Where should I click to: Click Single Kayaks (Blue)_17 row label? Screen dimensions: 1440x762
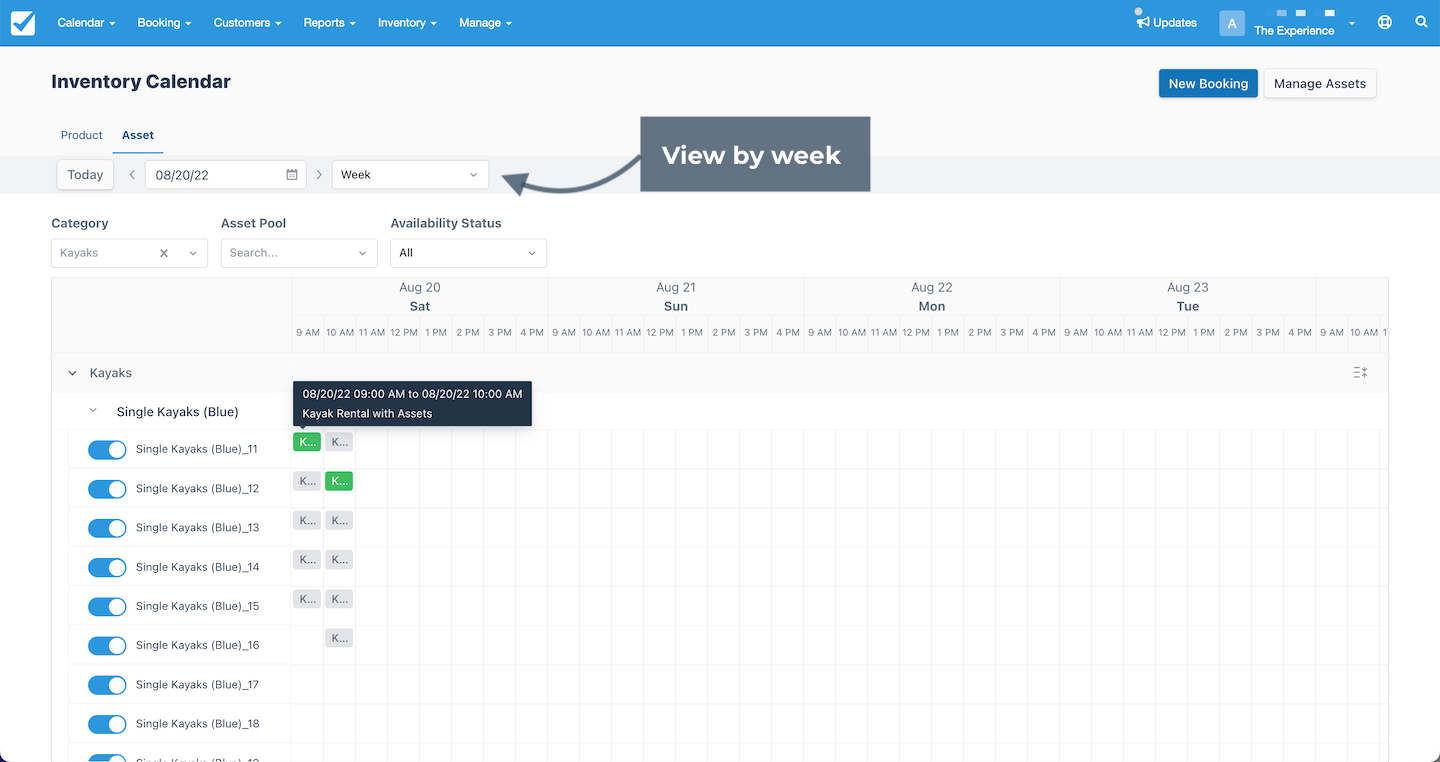pos(197,685)
